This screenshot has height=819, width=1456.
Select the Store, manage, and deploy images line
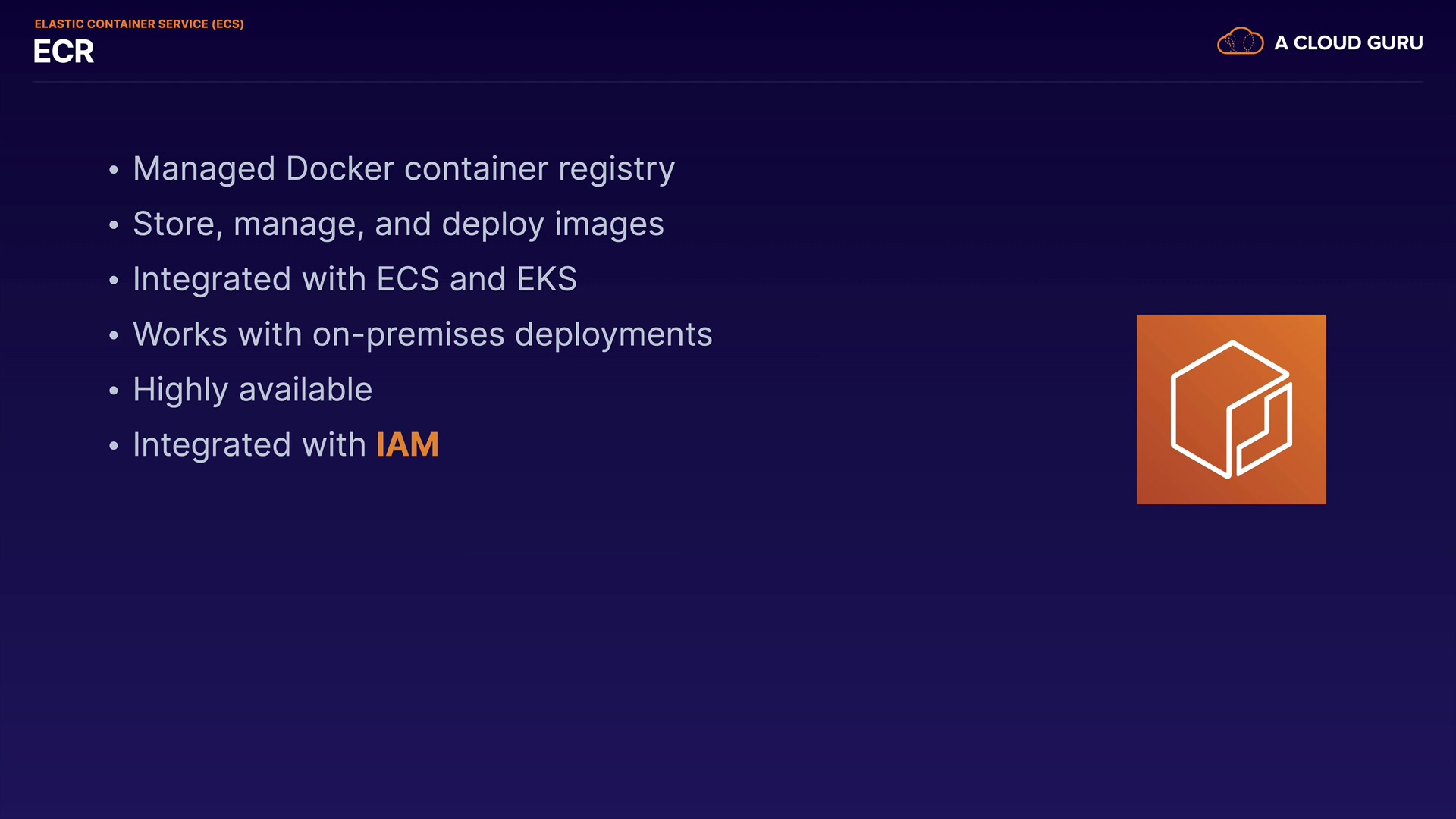click(398, 224)
